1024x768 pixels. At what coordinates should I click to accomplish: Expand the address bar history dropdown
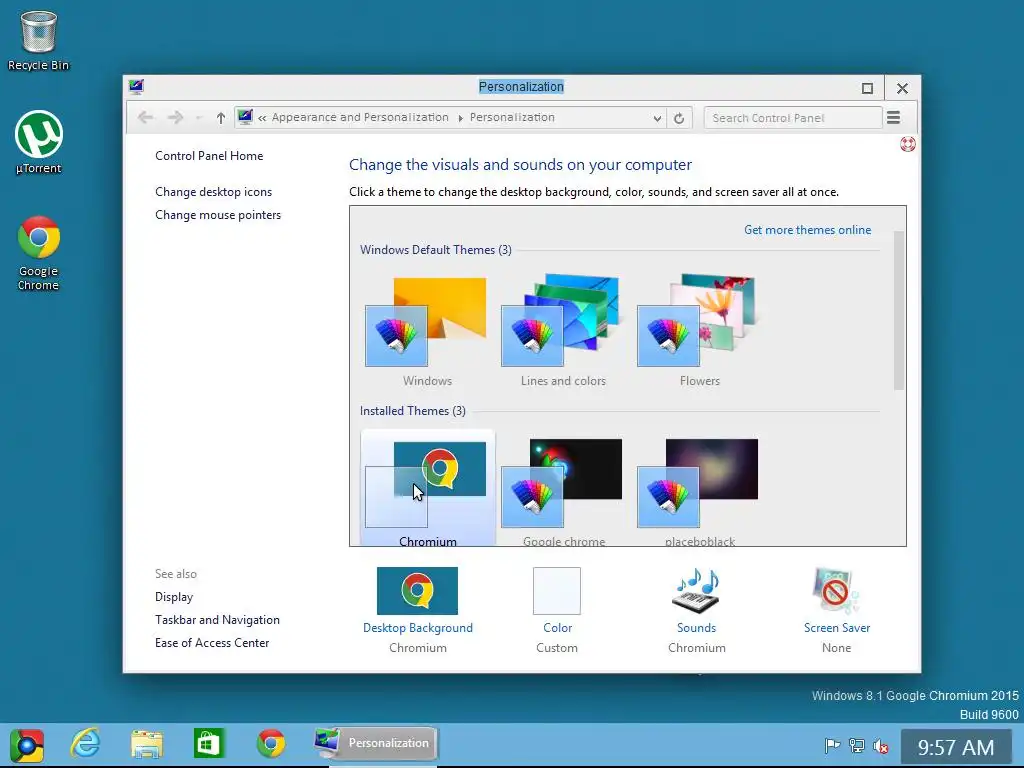657,118
